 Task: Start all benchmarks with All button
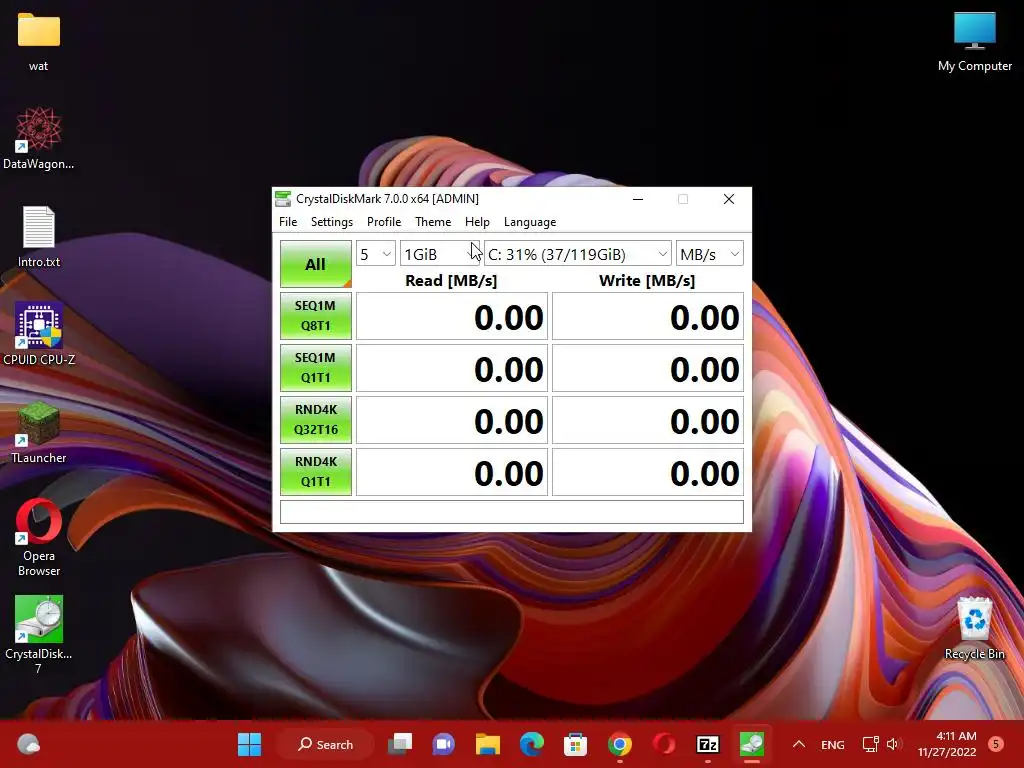[315, 264]
